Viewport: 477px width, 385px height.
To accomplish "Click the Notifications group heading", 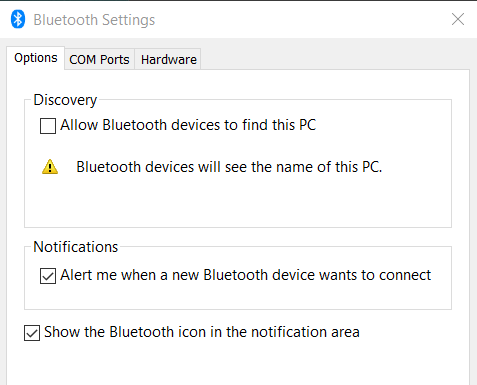I will pos(76,247).
